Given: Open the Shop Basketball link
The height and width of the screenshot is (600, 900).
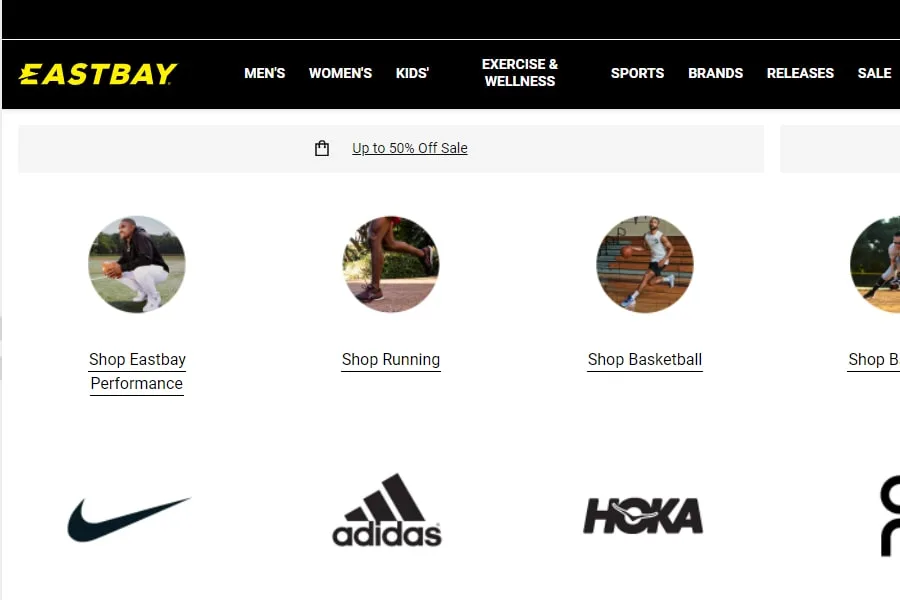Looking at the screenshot, I should coord(645,360).
